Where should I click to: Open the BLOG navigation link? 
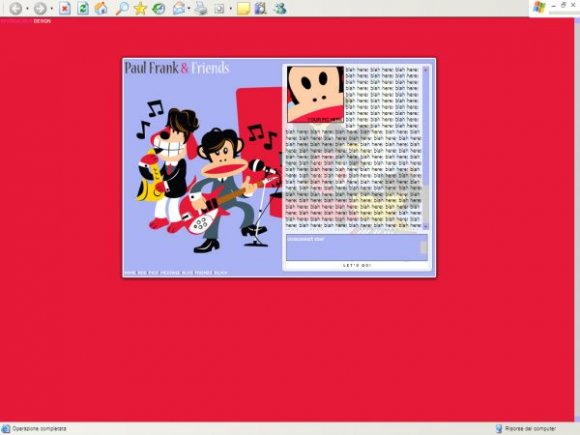click(188, 273)
